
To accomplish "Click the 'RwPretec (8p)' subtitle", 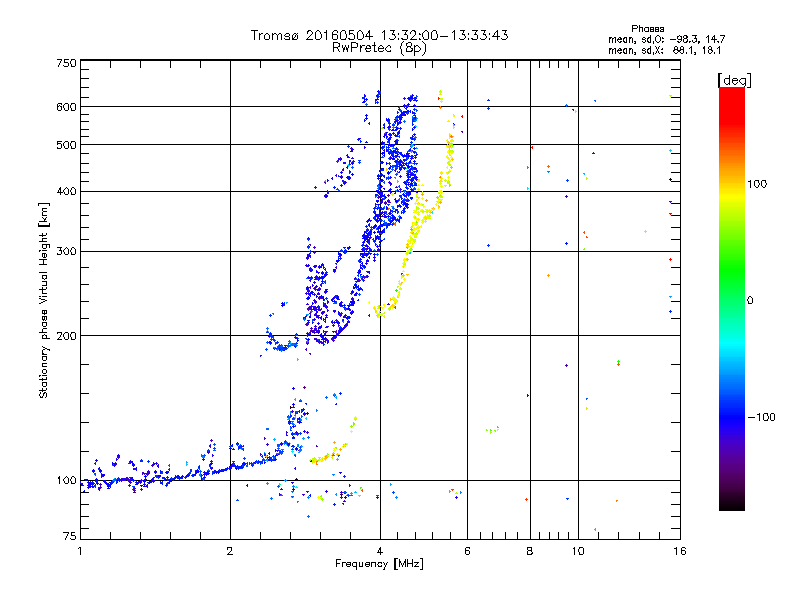I will tap(379, 48).
